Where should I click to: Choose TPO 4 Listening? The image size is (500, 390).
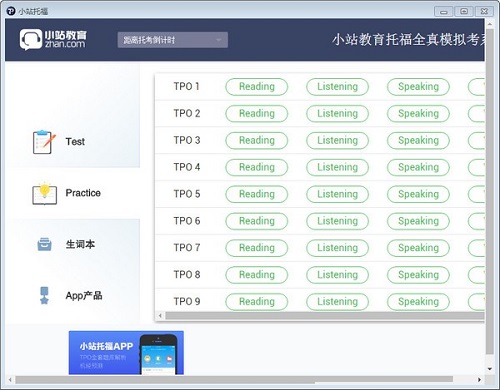coord(337,167)
